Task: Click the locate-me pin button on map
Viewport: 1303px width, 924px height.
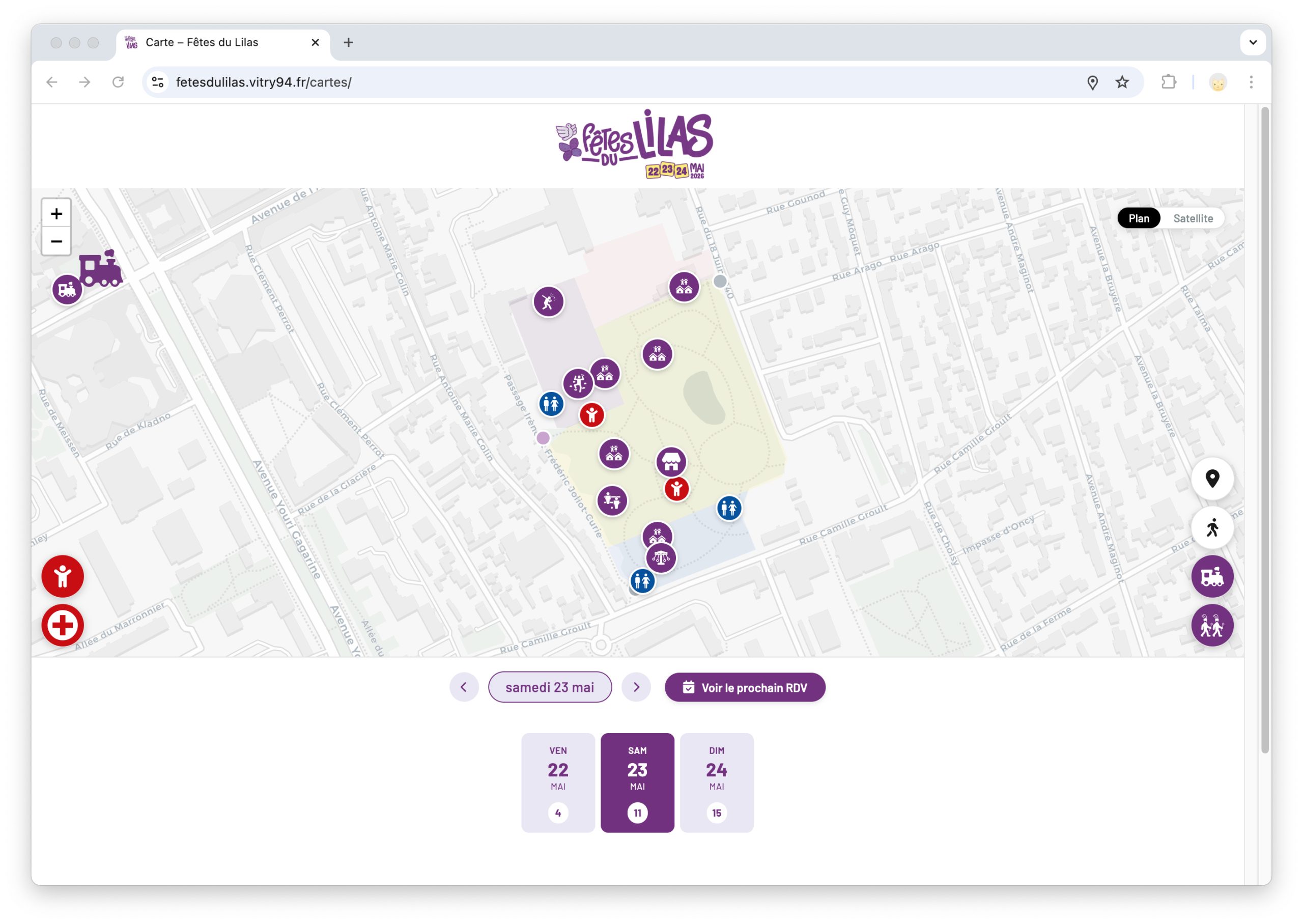Action: [x=1212, y=479]
